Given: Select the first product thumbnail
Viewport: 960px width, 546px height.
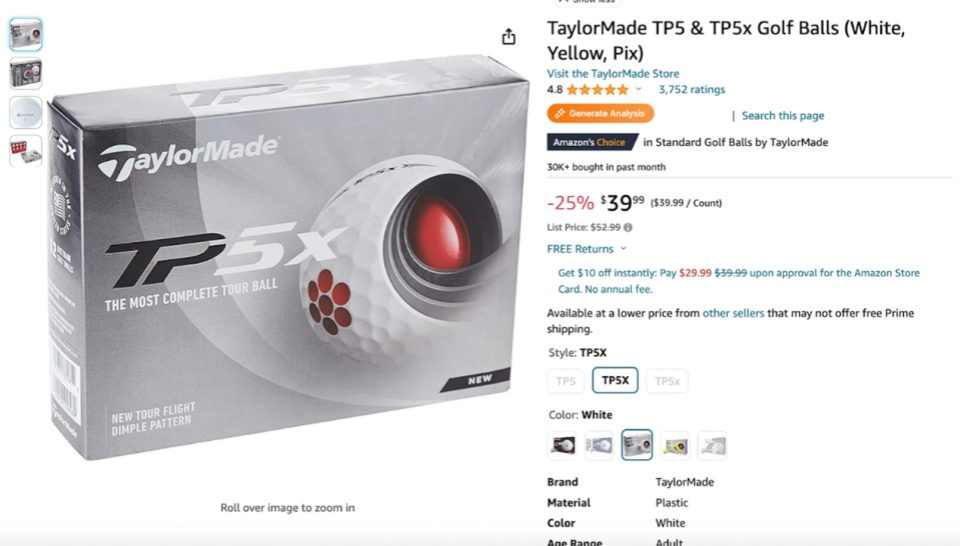Looking at the screenshot, I should 26,34.
